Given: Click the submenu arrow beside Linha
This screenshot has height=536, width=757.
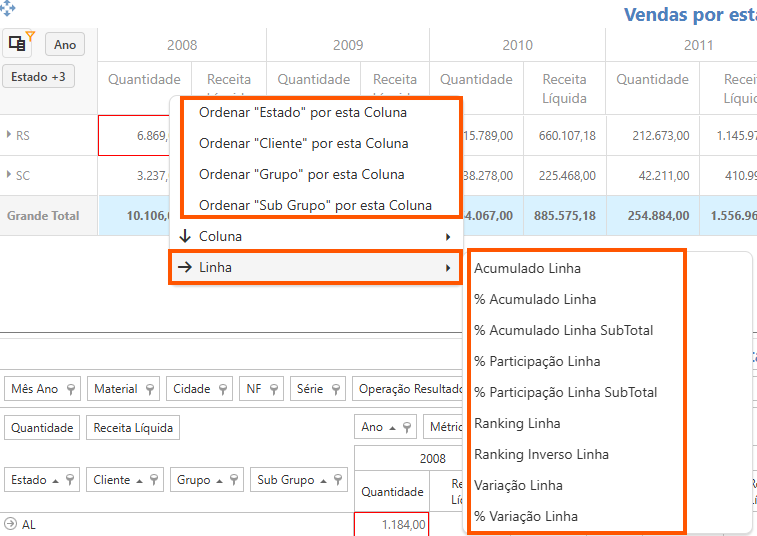Looking at the screenshot, I should (x=448, y=268).
